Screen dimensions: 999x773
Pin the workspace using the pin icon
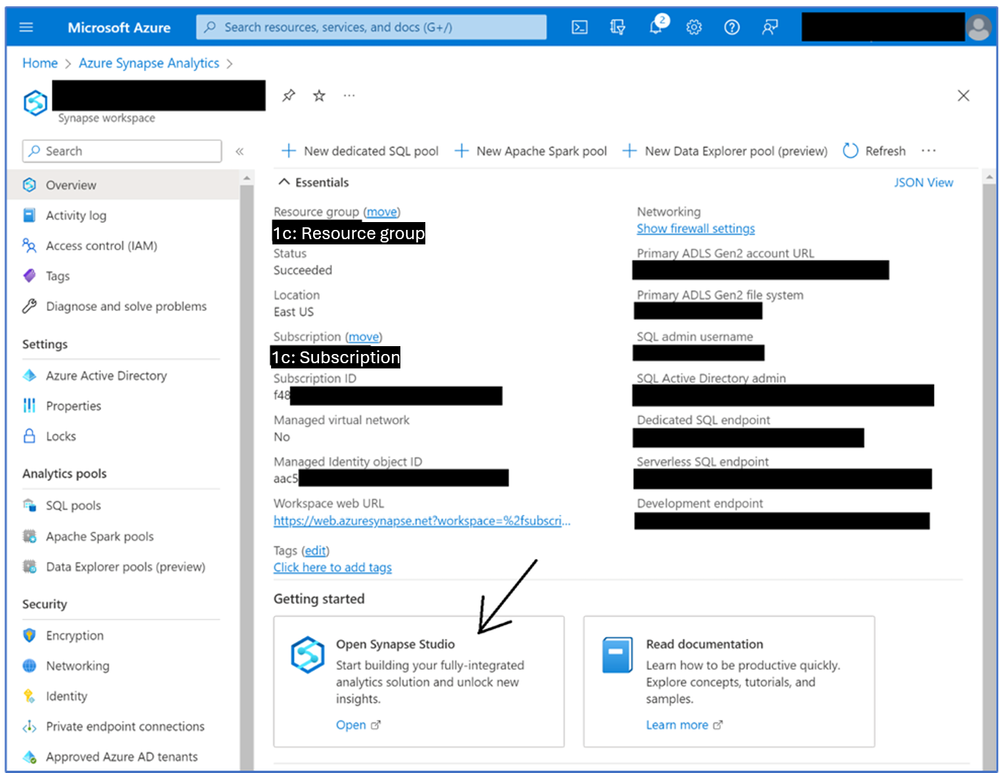tap(289, 96)
